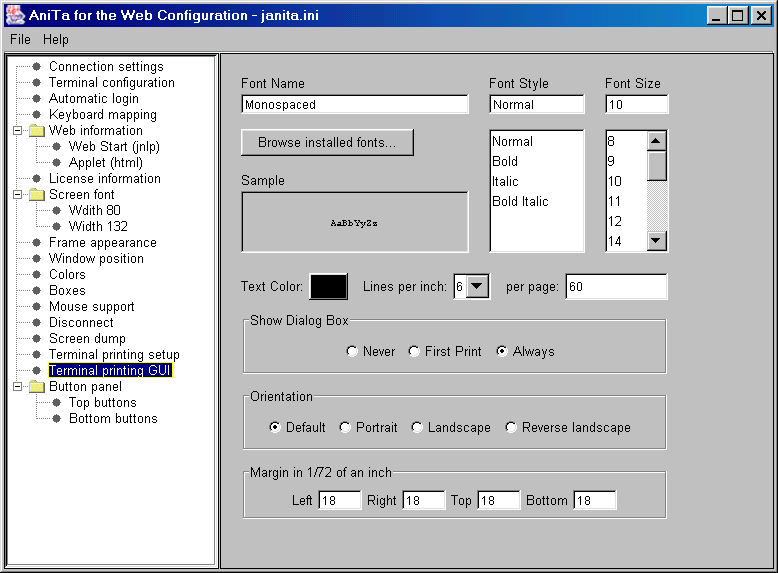The image size is (778, 573).
Task: Click the AniTa app icon in title bar
Action: [13, 15]
